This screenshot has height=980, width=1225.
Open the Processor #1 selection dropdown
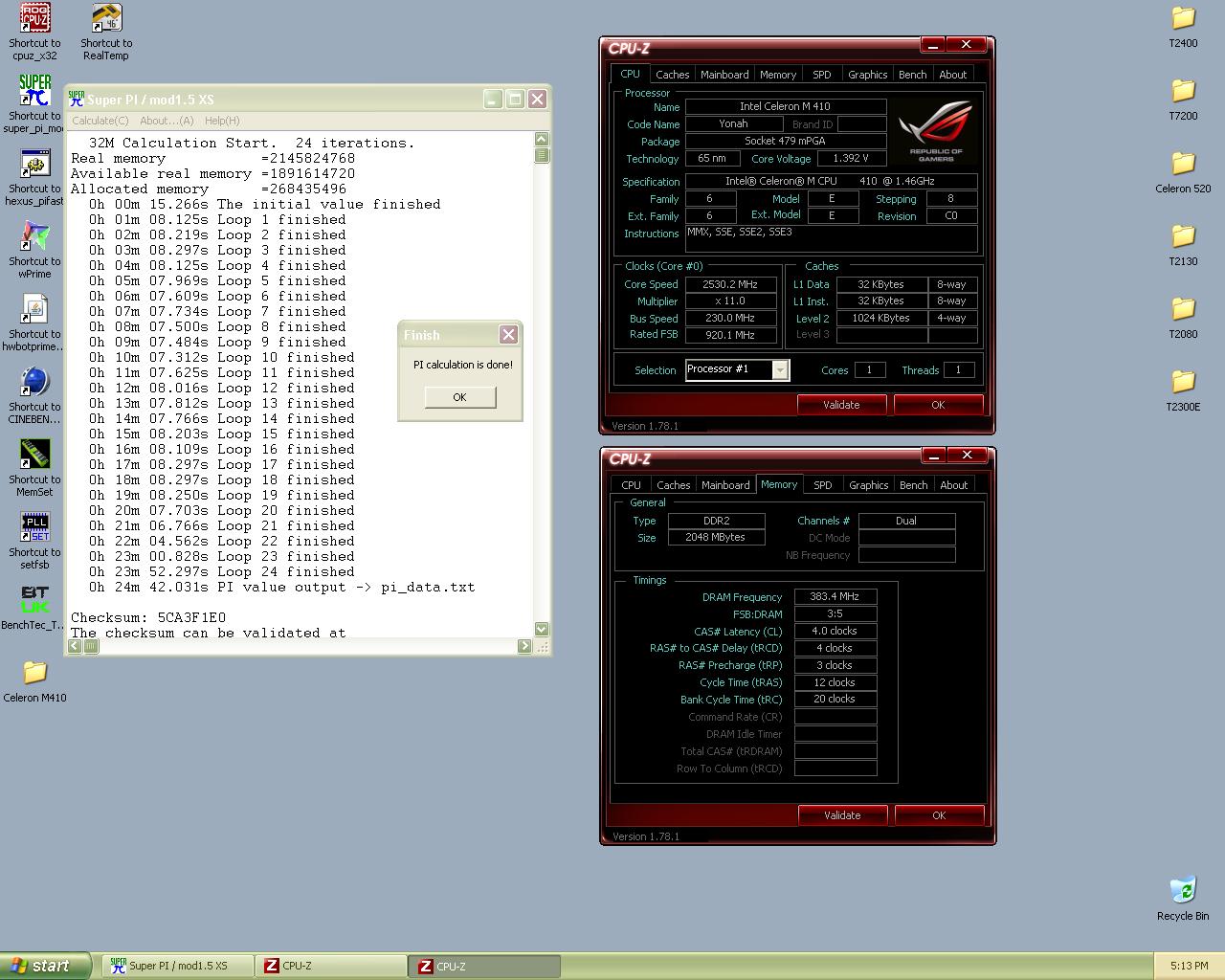coord(780,370)
